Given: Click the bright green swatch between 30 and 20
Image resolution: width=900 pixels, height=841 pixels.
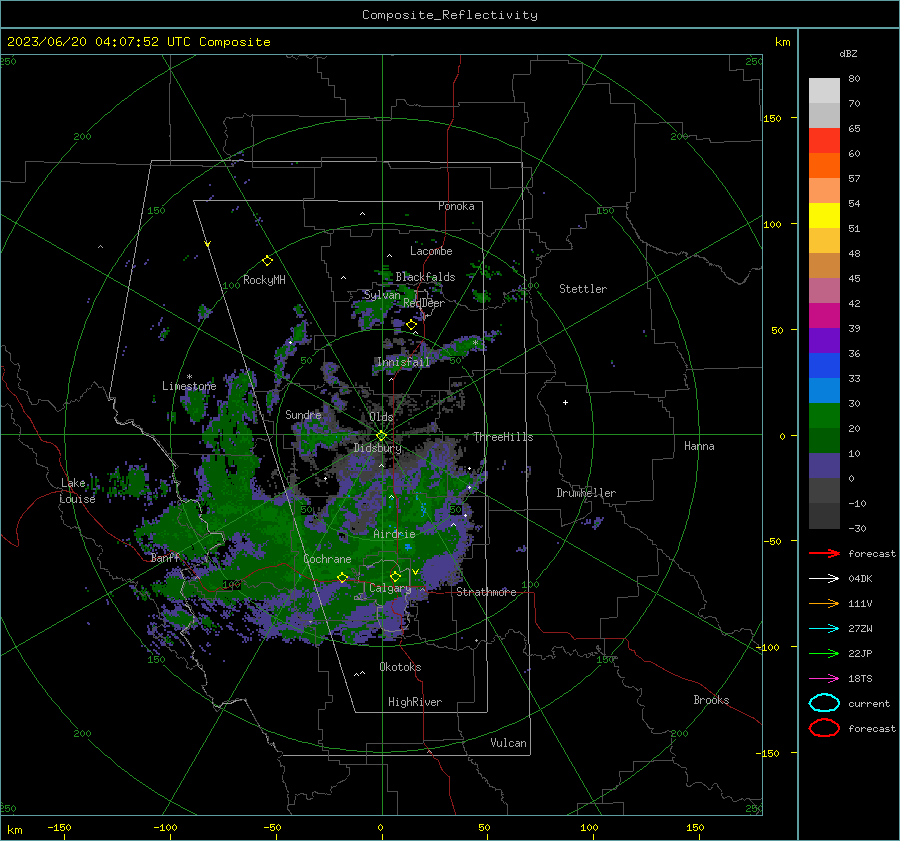Looking at the screenshot, I should pos(824,416).
